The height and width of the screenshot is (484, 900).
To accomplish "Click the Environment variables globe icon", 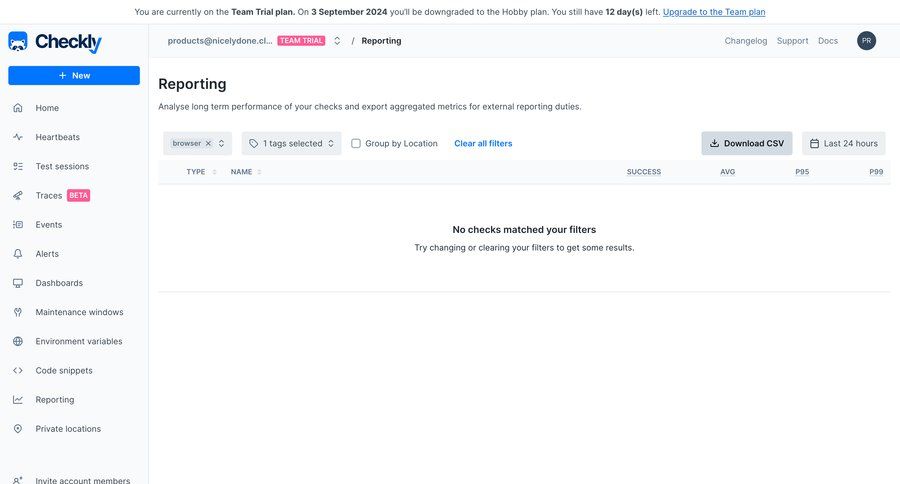I will 18,341.
